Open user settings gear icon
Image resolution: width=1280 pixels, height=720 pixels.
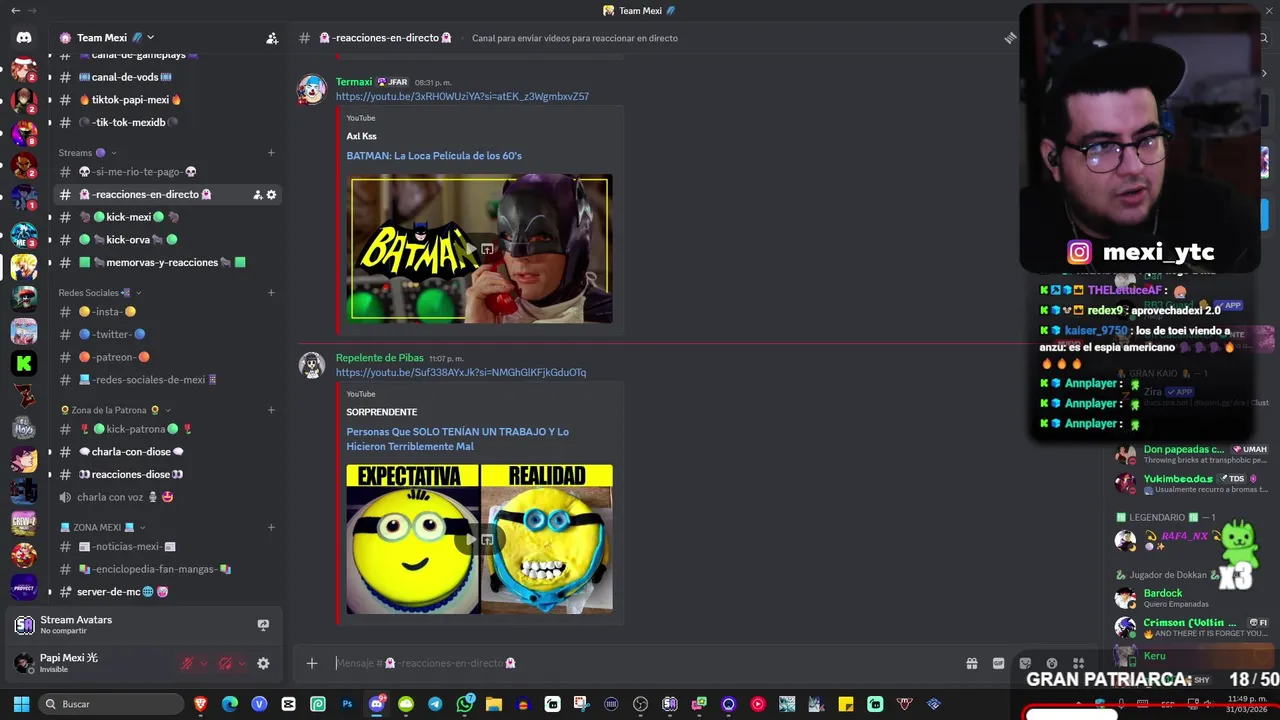point(263,663)
